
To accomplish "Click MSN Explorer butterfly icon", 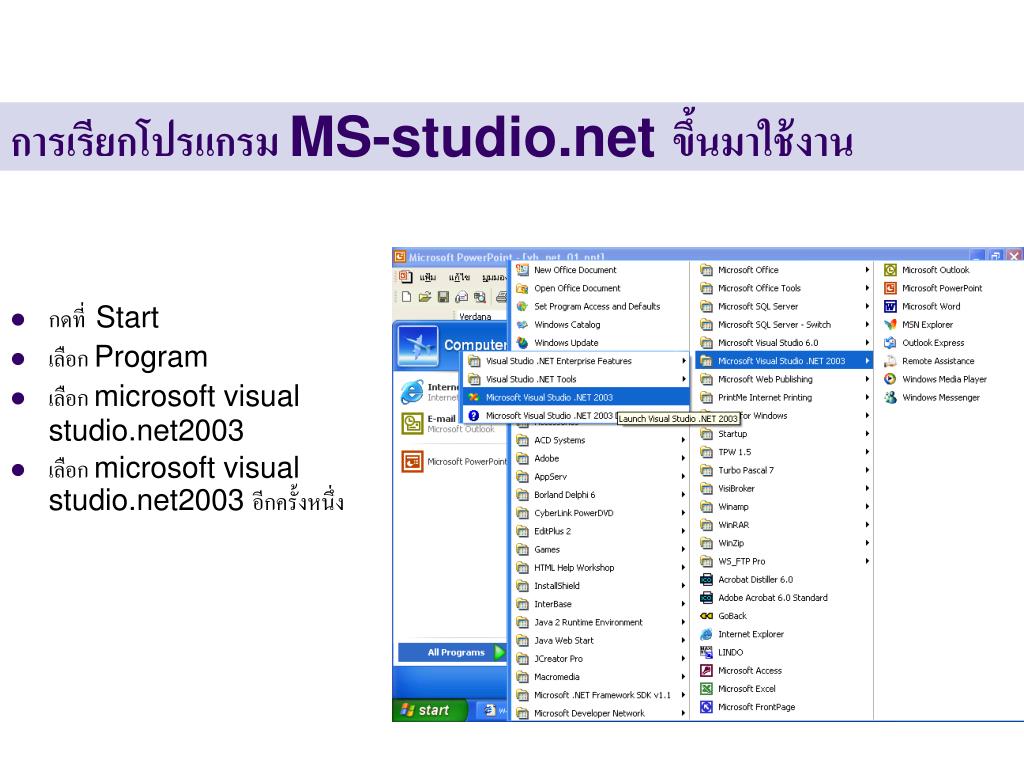I will (x=890, y=324).
